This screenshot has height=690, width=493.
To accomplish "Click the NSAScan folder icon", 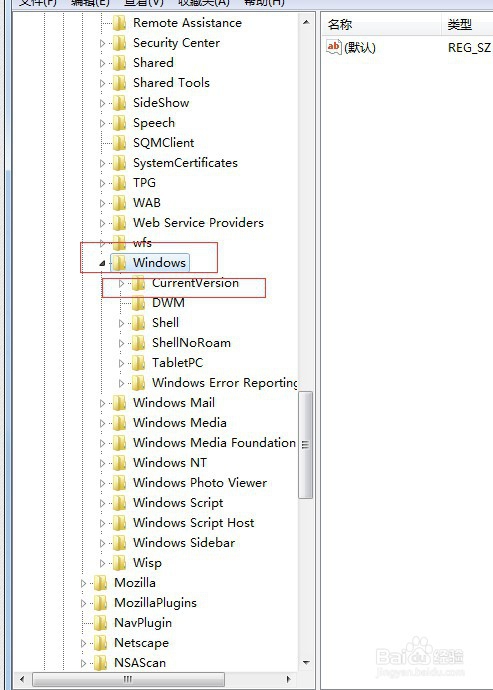I will pos(100,663).
